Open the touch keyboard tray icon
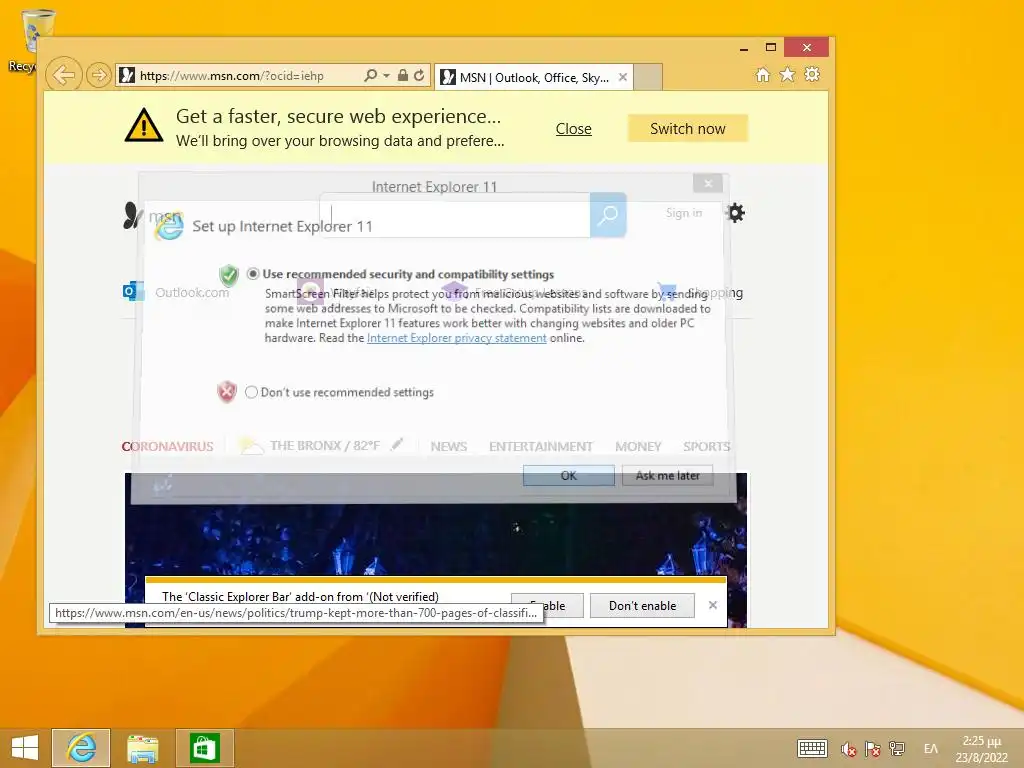1024x768 pixels. tap(812, 748)
